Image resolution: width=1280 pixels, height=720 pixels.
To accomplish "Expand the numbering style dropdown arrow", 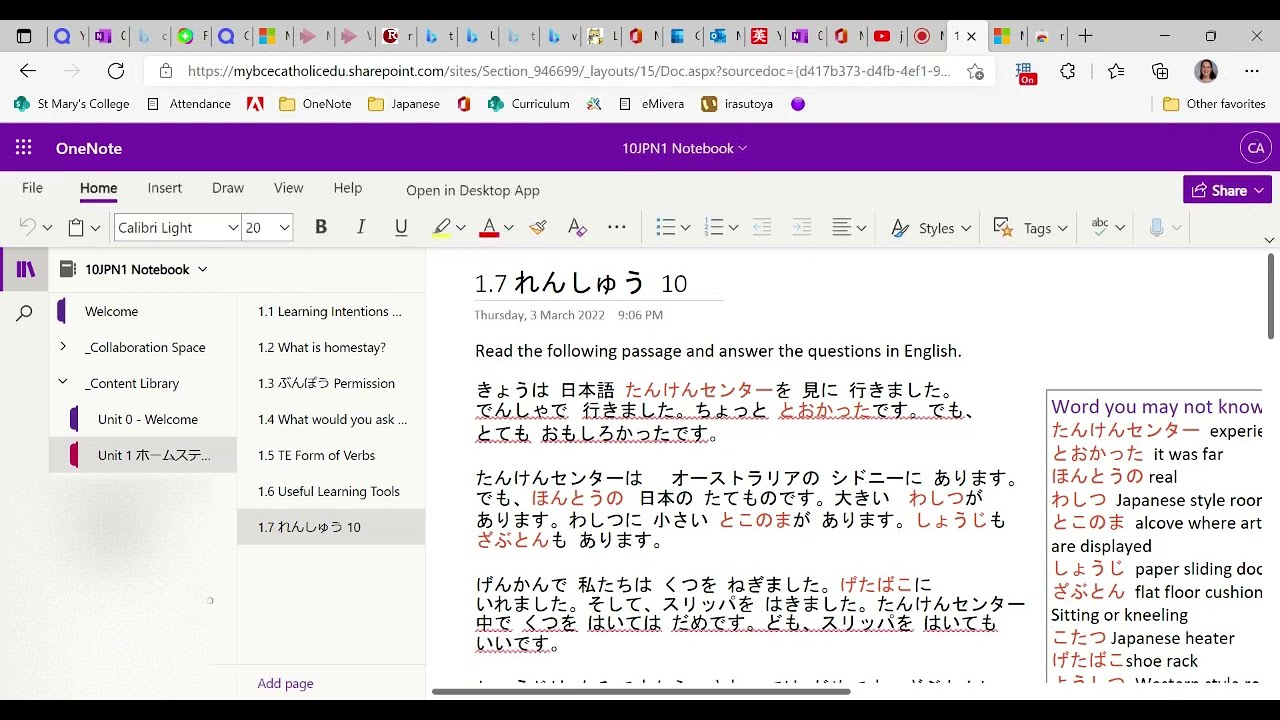I will coord(733,228).
